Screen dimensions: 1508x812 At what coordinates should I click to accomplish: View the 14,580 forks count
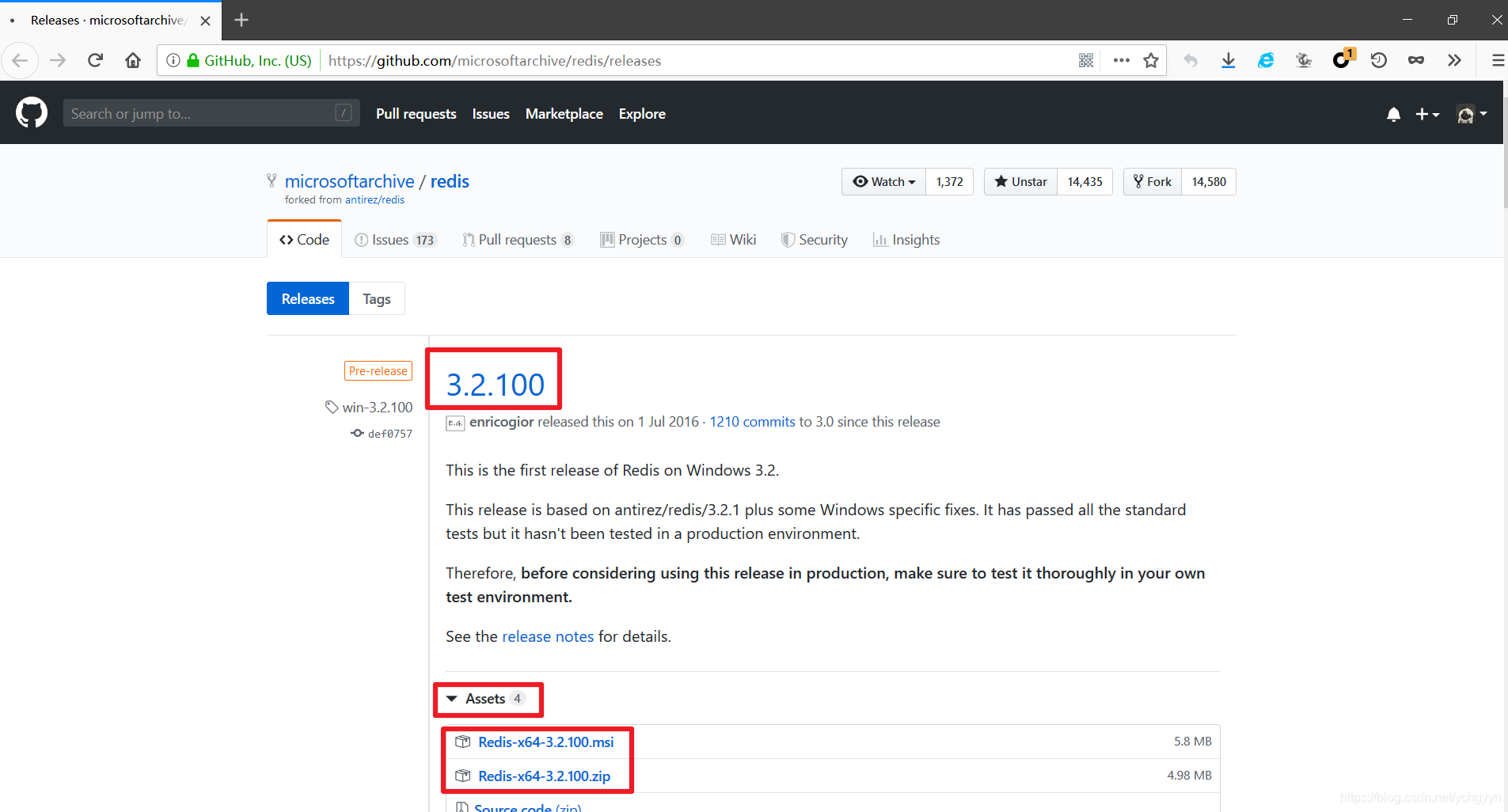click(1209, 181)
